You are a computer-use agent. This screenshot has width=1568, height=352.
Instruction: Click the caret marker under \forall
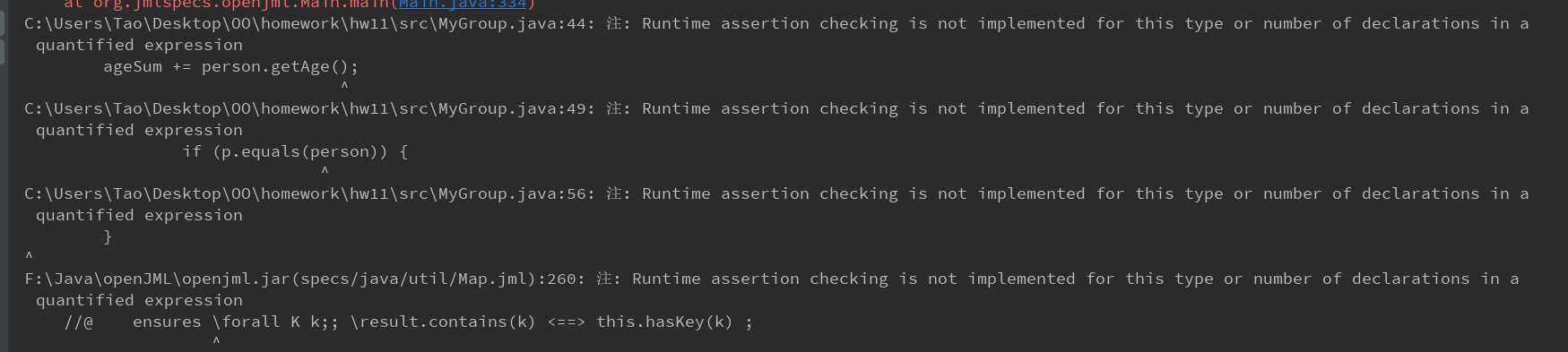click(x=216, y=341)
